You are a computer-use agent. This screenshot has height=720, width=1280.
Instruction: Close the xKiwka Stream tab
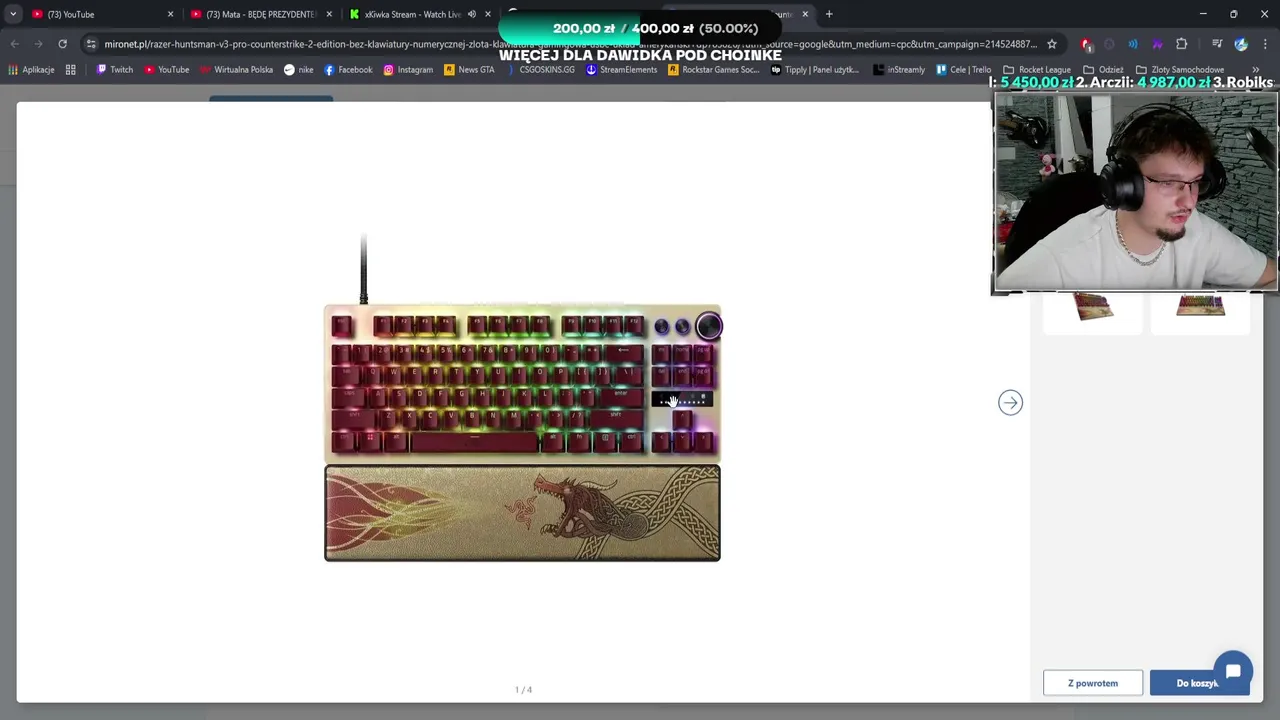coord(488,14)
